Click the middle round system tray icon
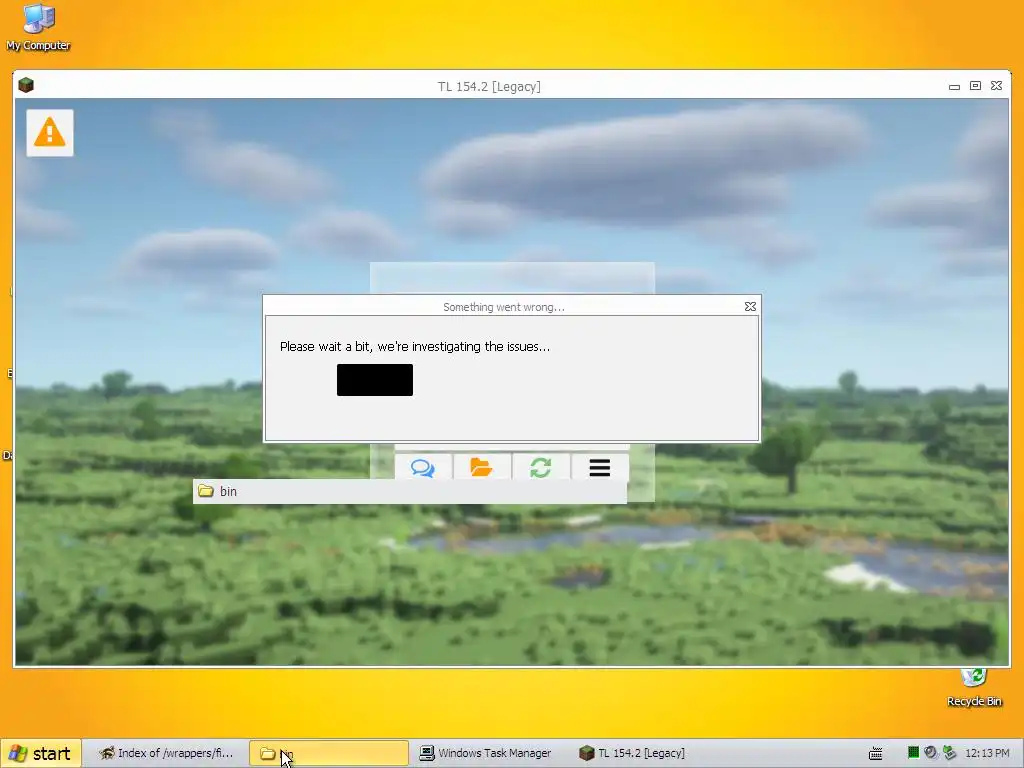 coord(931,753)
